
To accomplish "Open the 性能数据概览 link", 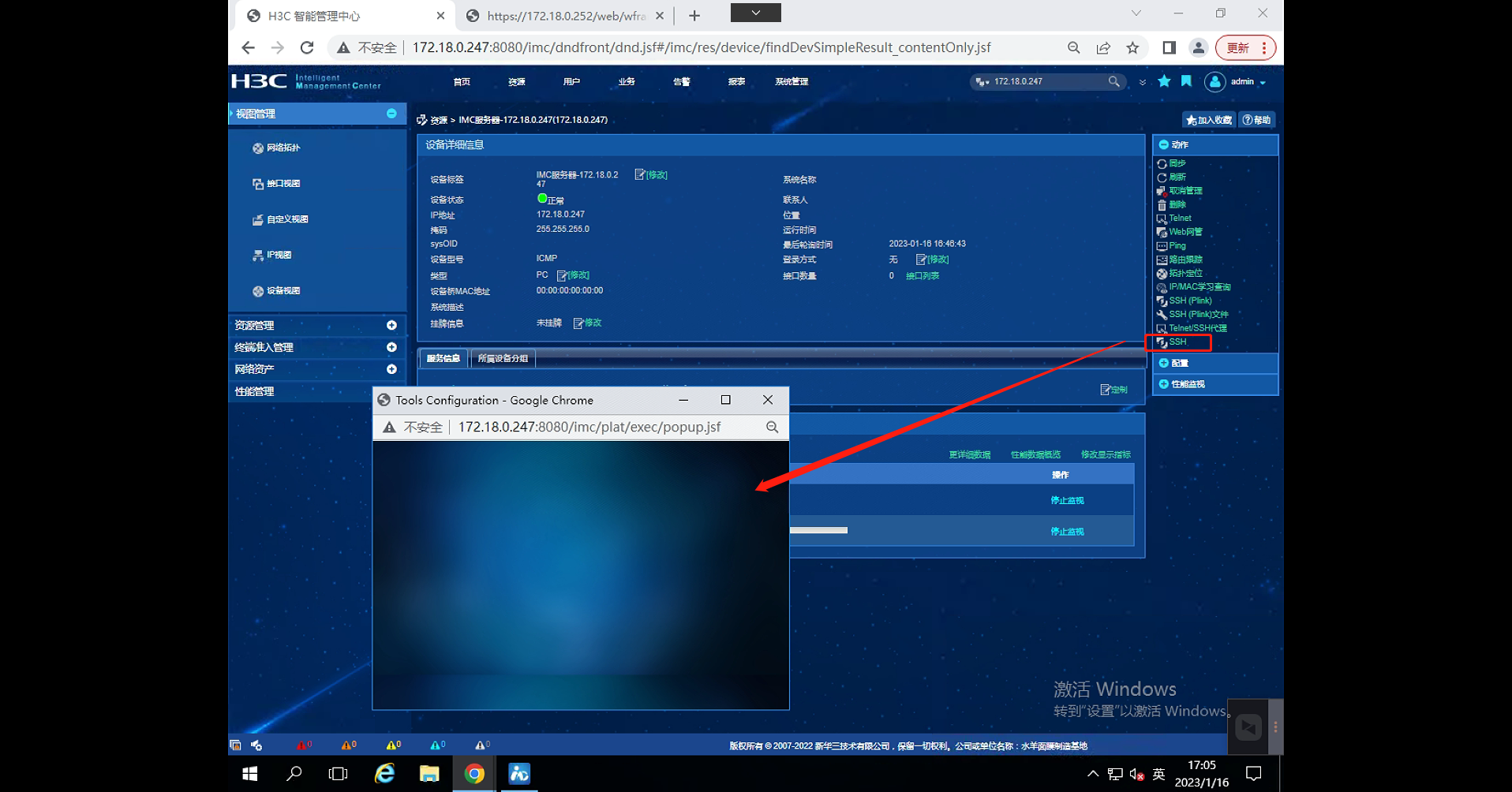I will coord(1036,455).
